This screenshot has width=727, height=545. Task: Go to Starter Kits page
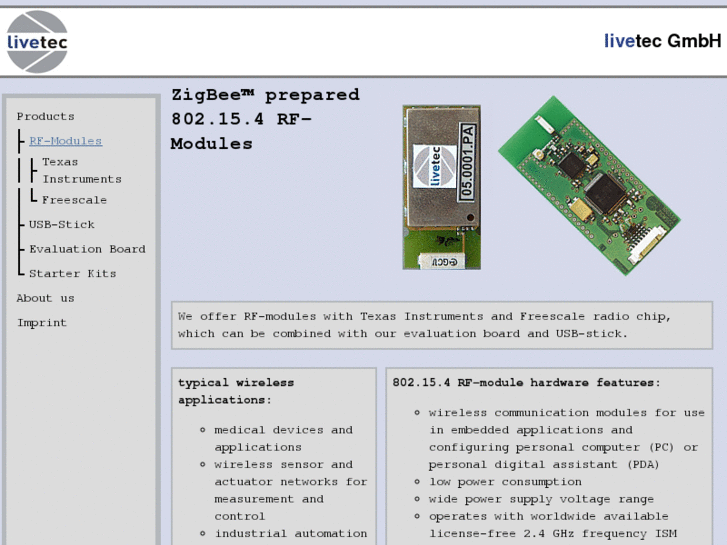(72, 274)
